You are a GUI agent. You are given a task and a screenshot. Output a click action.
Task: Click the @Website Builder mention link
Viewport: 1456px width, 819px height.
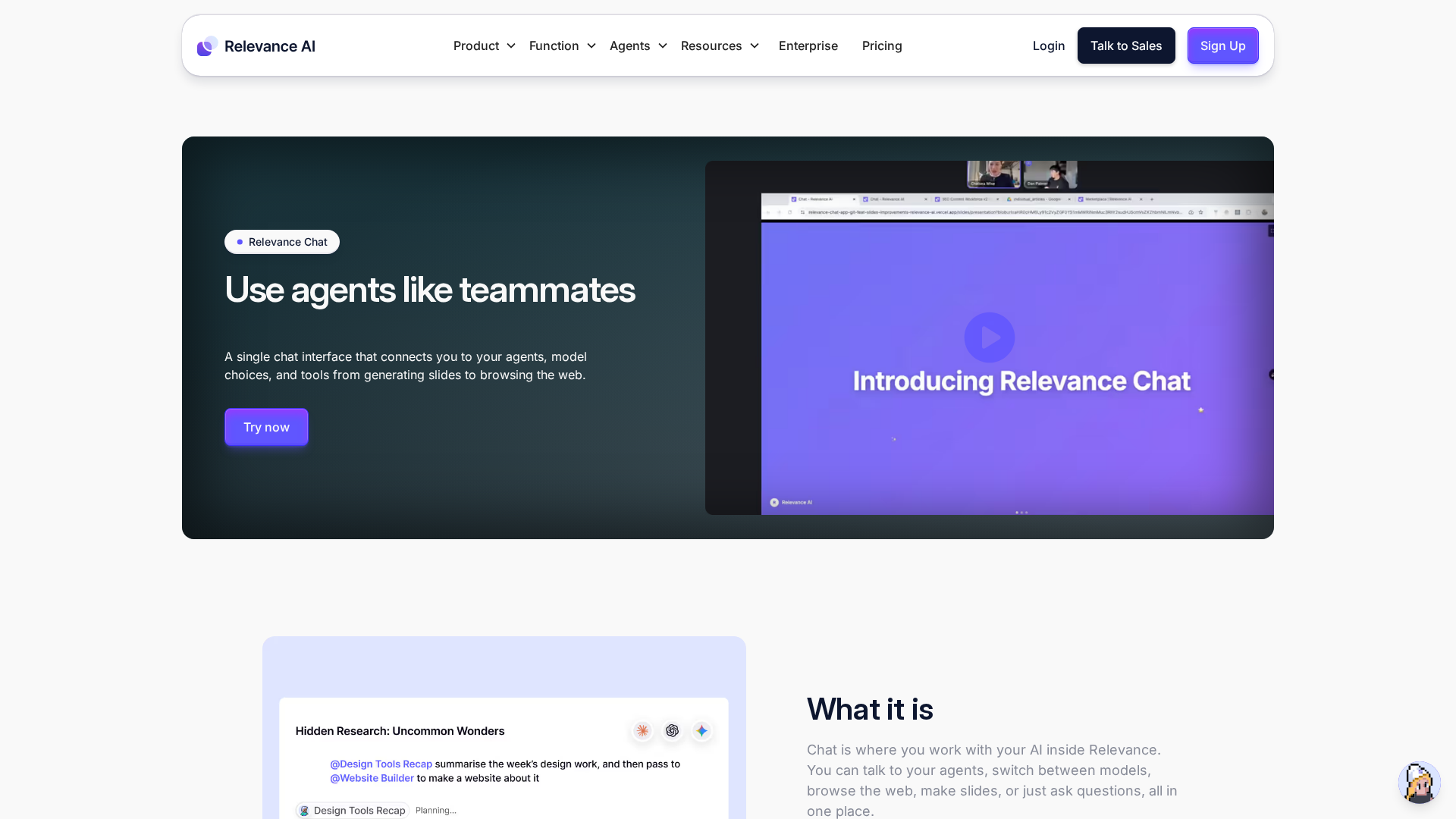point(372,778)
